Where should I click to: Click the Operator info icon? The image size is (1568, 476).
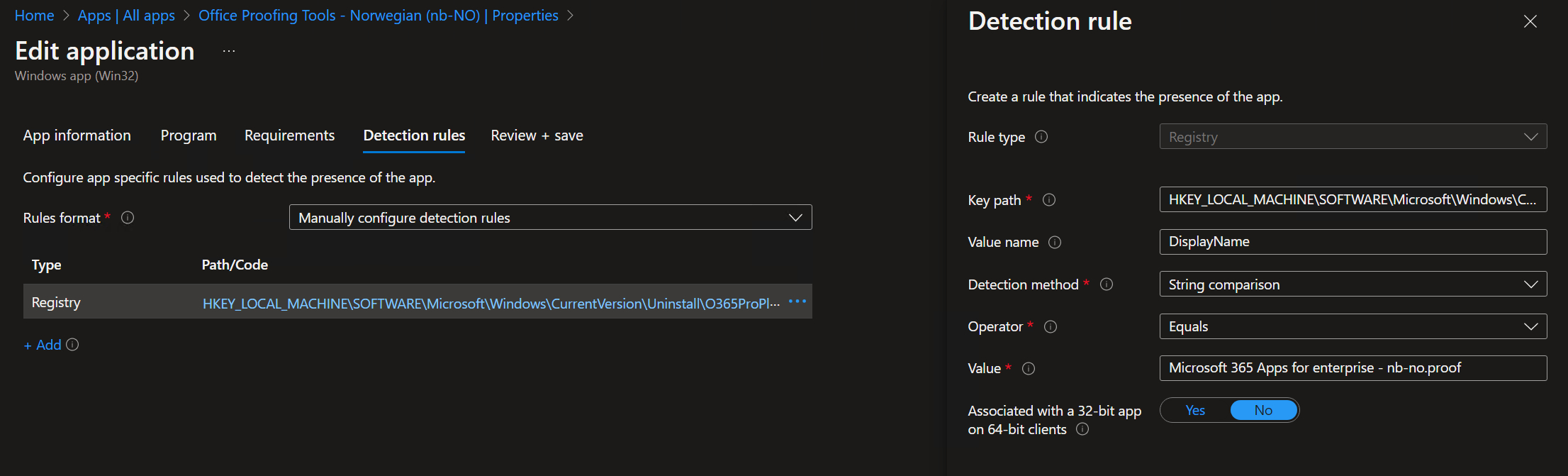pyautogui.click(x=1051, y=327)
